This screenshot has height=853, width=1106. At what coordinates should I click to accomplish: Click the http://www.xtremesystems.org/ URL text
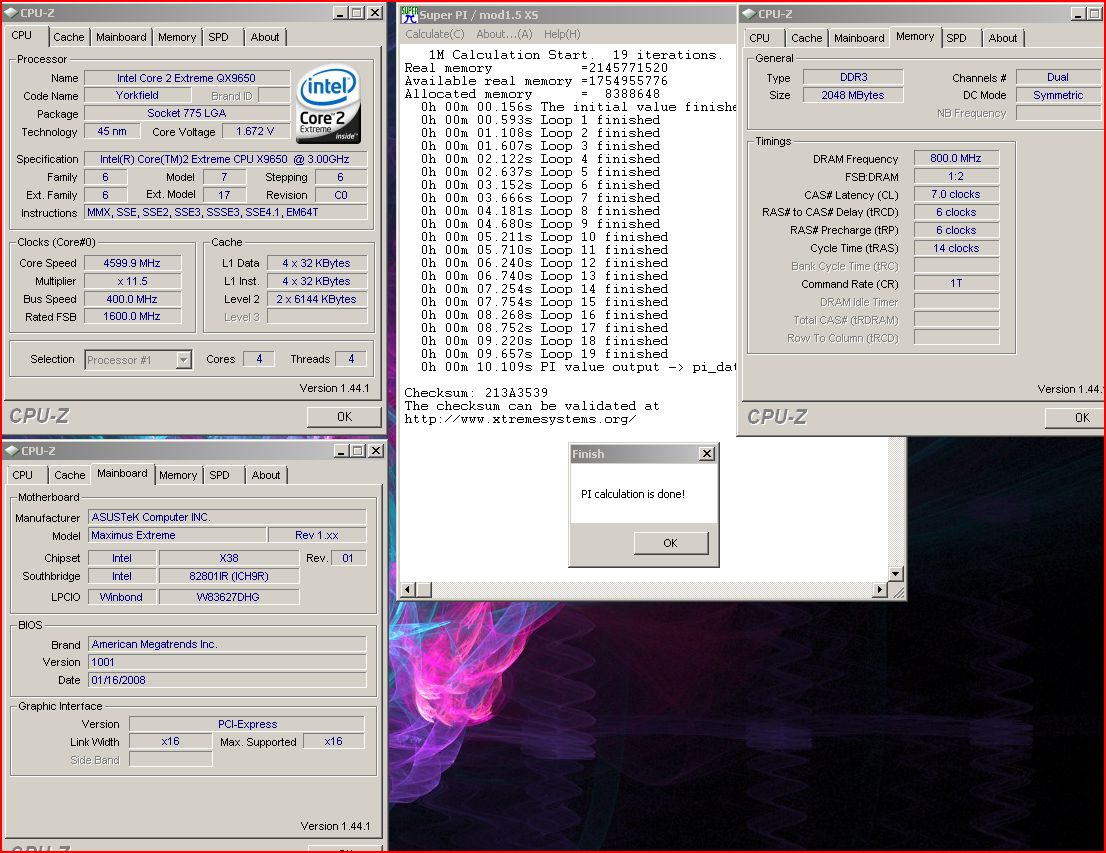click(x=521, y=419)
